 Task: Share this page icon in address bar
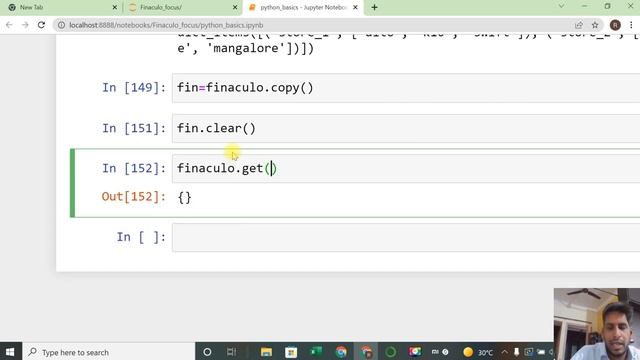579,25
